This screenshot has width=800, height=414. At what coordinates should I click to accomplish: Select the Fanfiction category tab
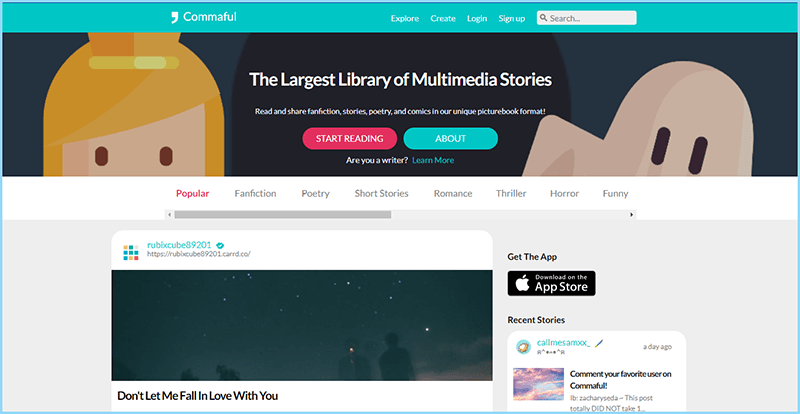pos(255,193)
